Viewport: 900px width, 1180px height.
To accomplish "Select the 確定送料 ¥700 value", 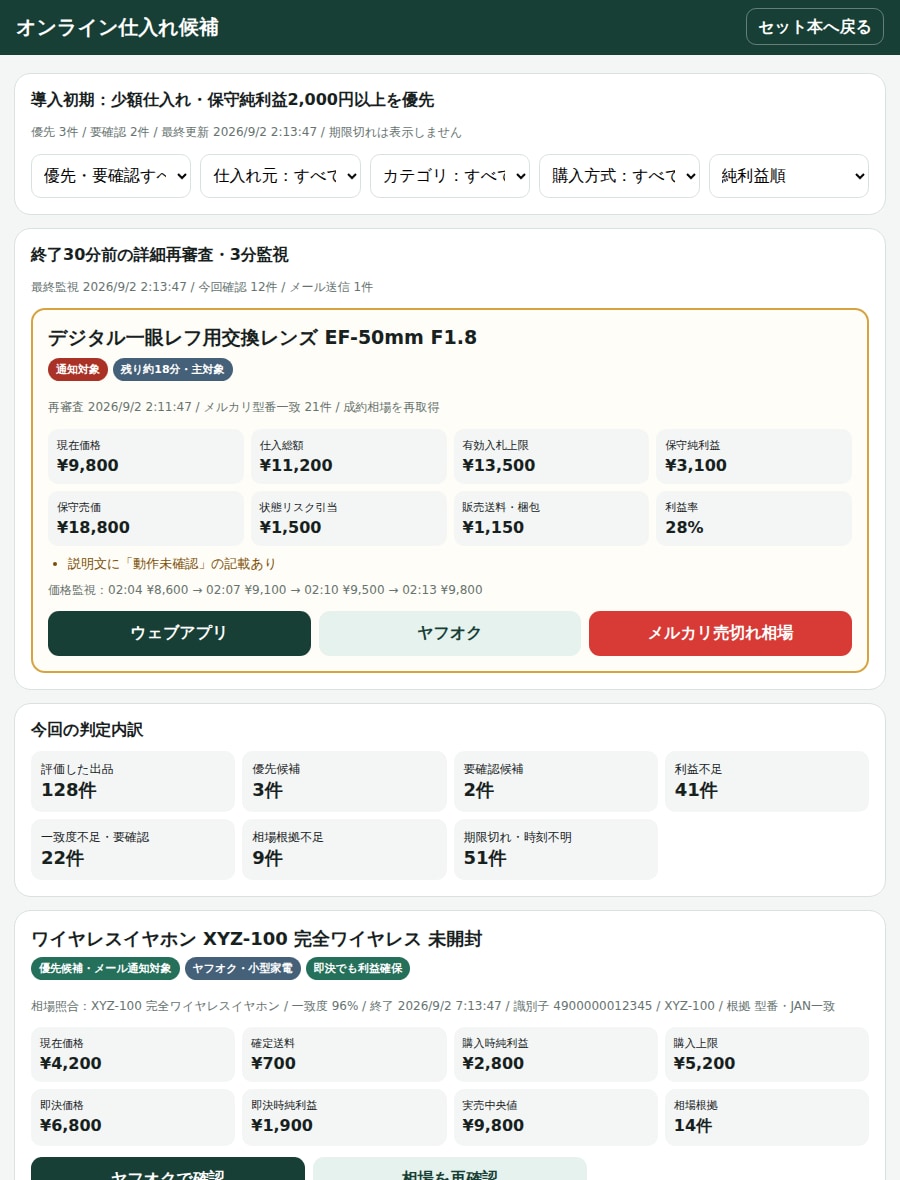I will (x=344, y=1054).
